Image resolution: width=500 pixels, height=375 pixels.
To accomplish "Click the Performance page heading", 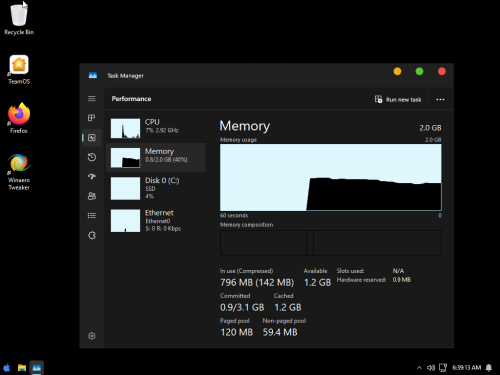I will tap(131, 99).
